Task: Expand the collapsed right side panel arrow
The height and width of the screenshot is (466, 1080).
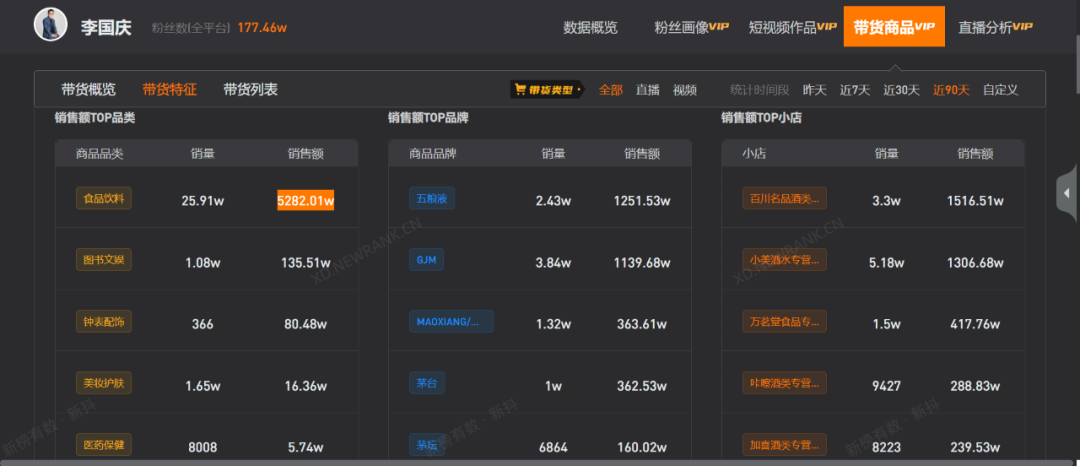Action: tap(1068, 193)
